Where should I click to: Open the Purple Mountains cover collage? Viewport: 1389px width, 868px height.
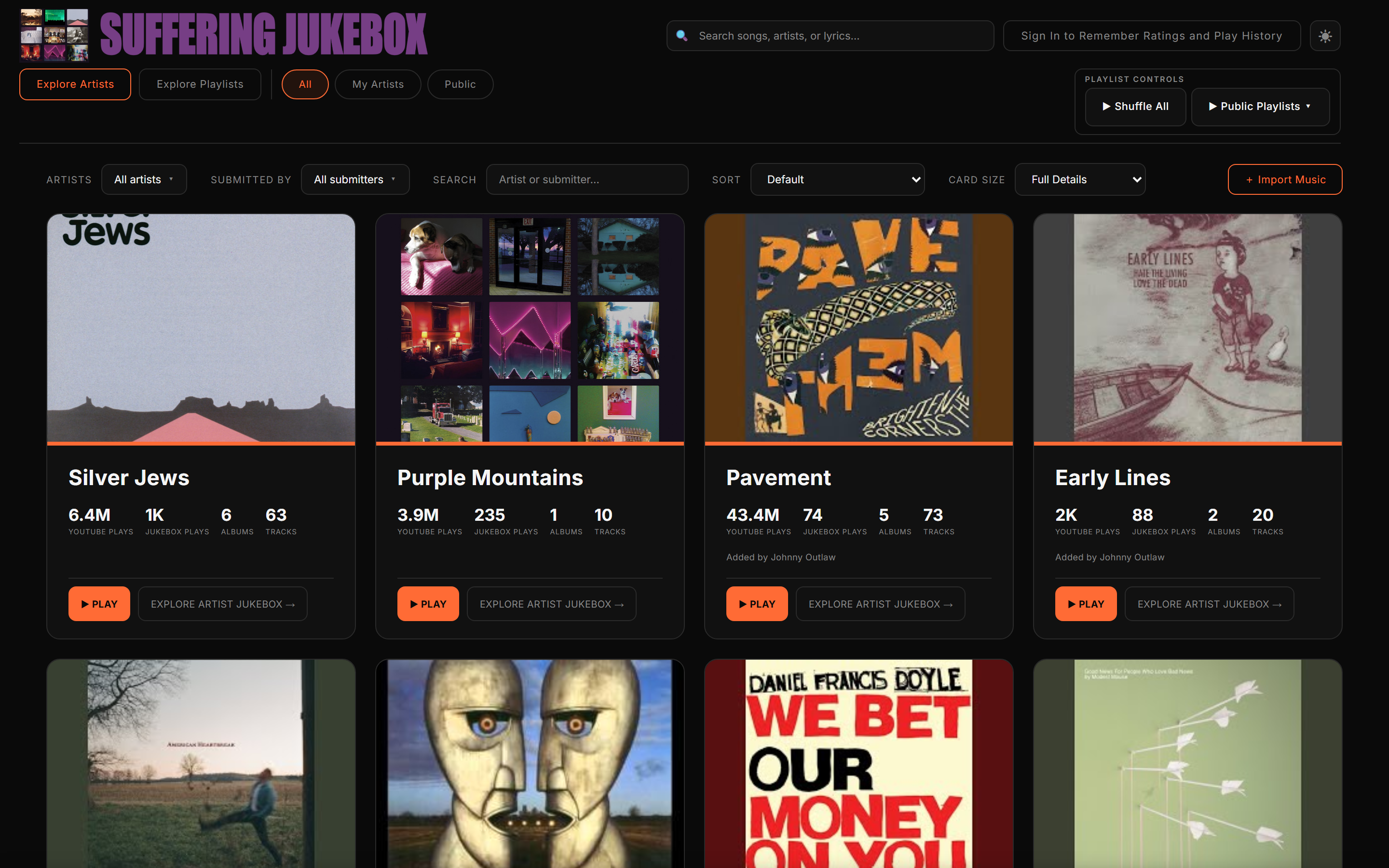(530, 328)
